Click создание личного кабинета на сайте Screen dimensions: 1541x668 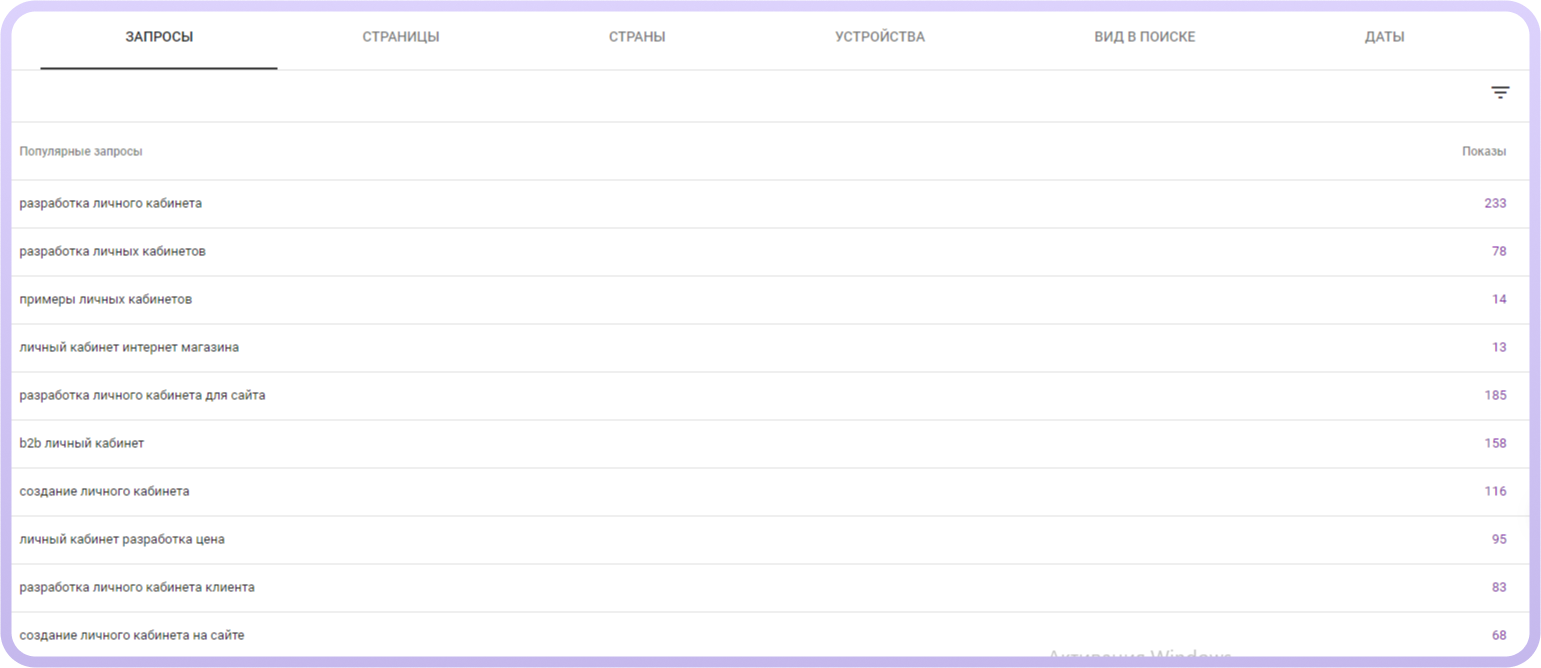[x=132, y=635]
